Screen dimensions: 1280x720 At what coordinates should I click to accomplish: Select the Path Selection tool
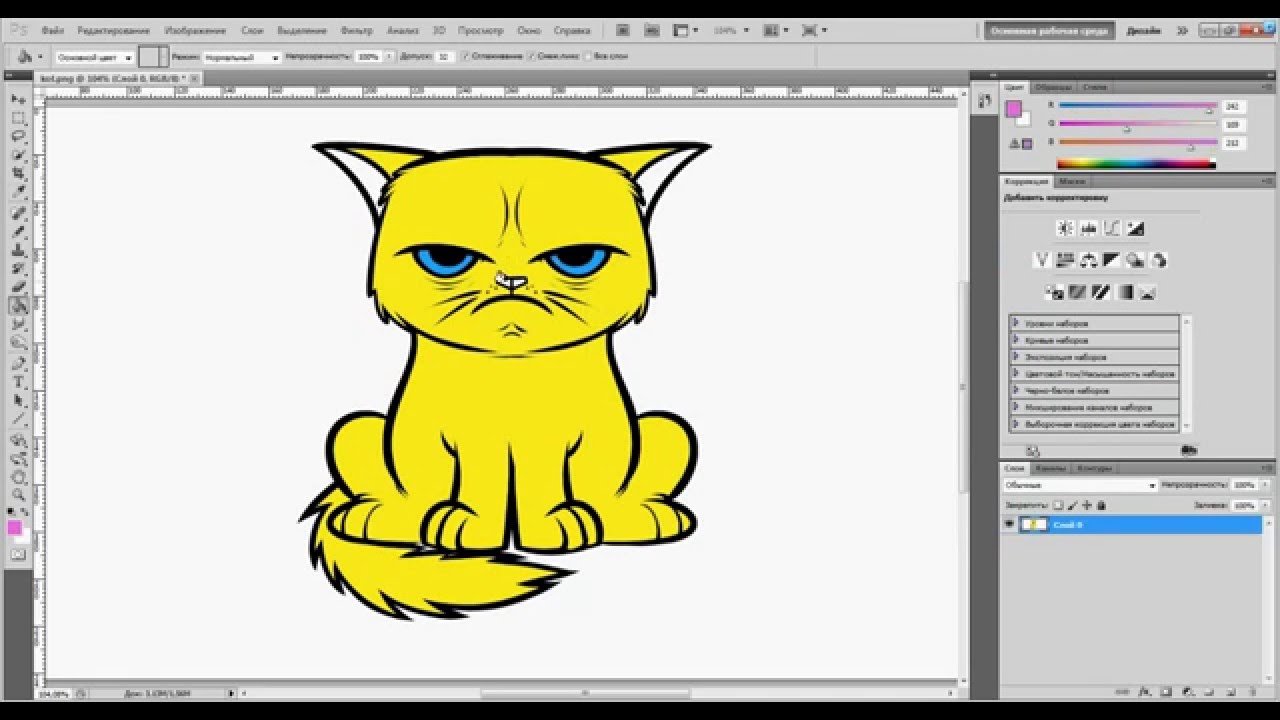(x=18, y=400)
